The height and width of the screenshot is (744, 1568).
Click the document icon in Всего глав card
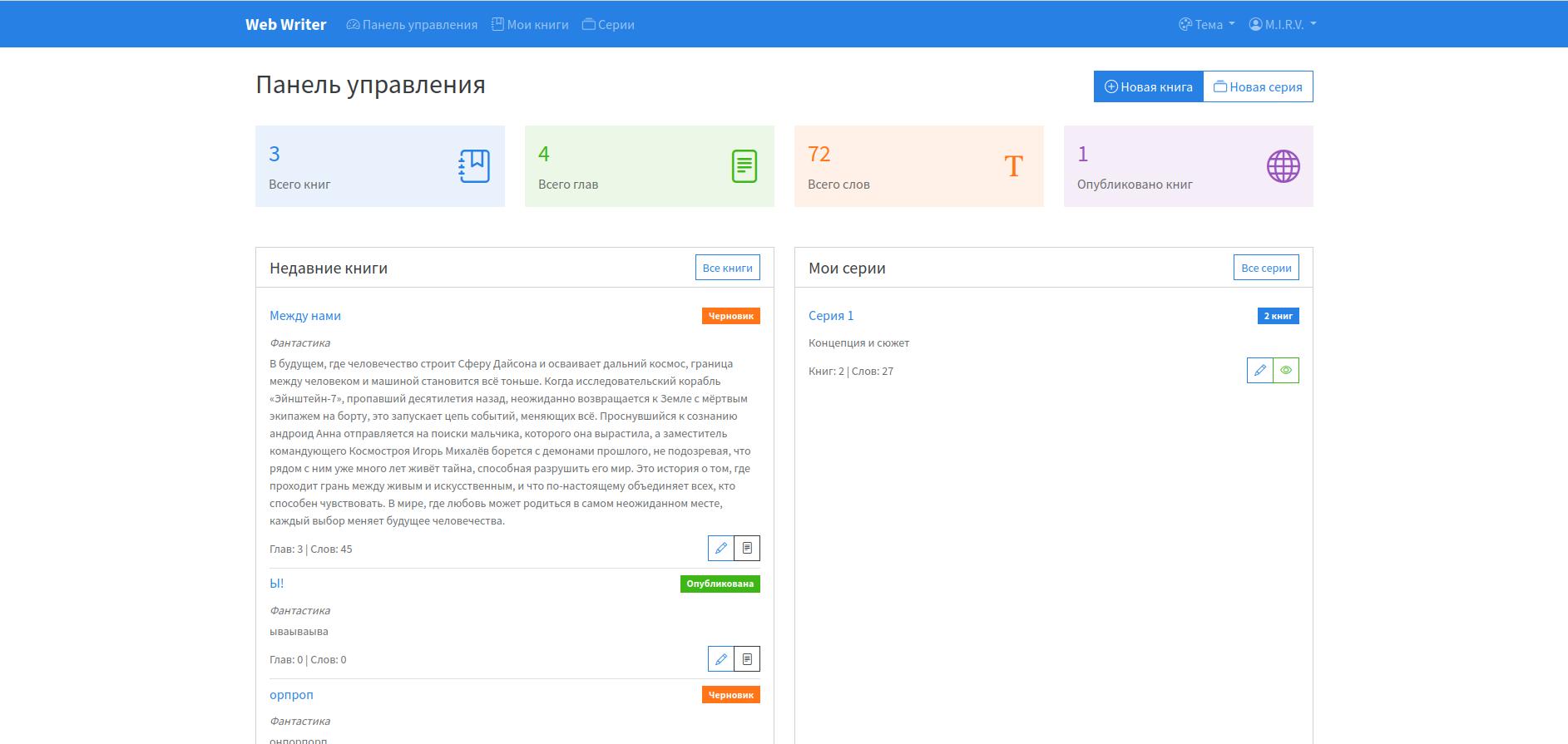744,166
